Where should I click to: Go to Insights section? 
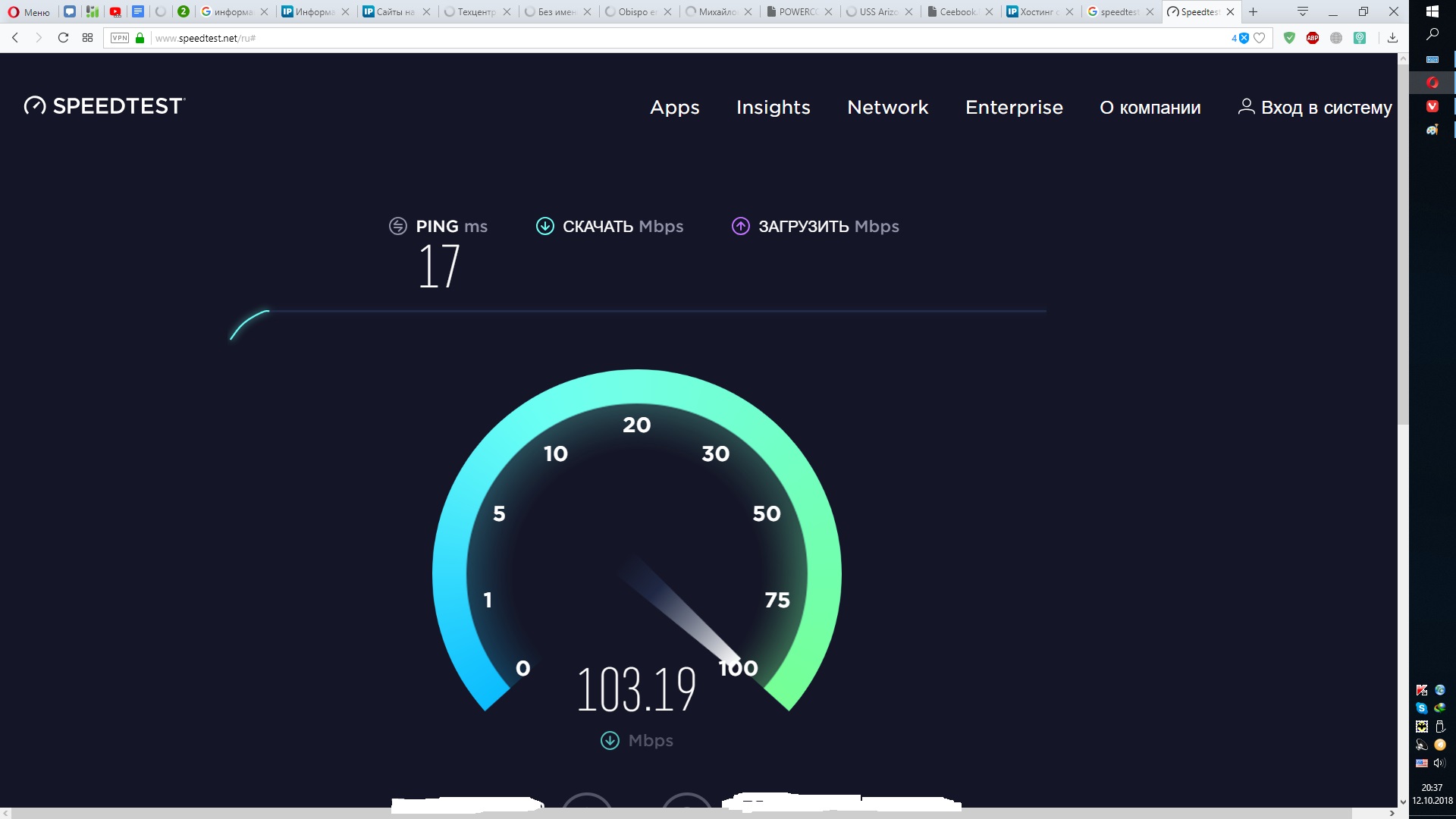coord(773,108)
